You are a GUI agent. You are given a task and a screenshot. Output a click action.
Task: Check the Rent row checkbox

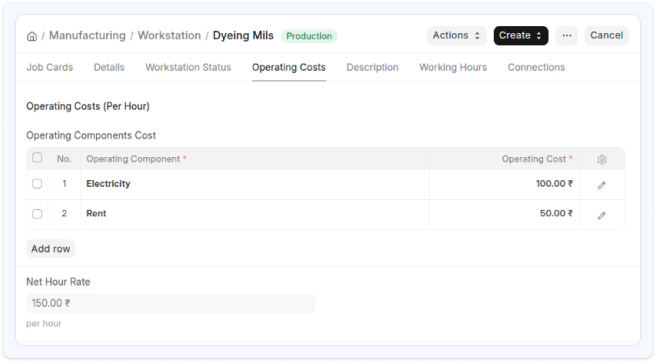point(37,214)
